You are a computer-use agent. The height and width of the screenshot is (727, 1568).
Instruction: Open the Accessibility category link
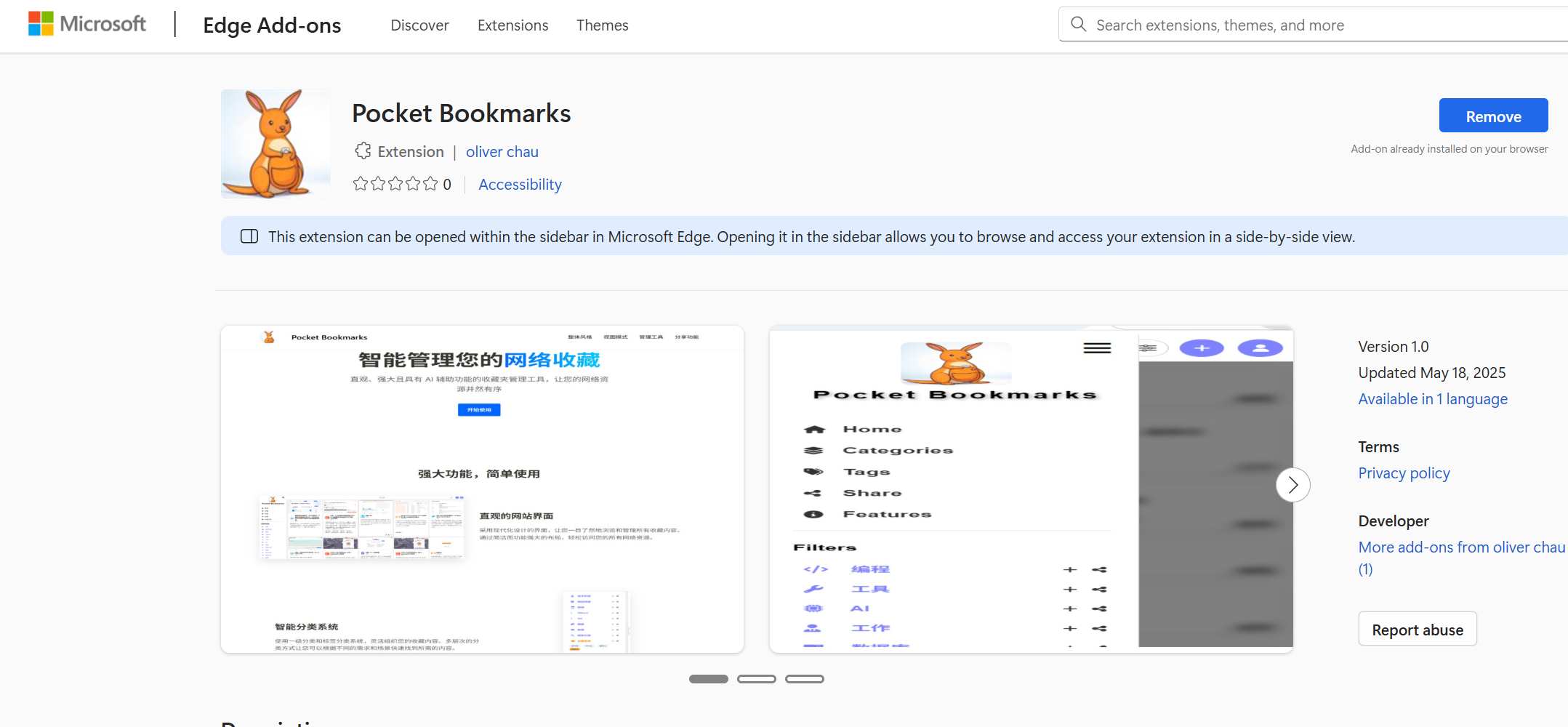(x=520, y=185)
